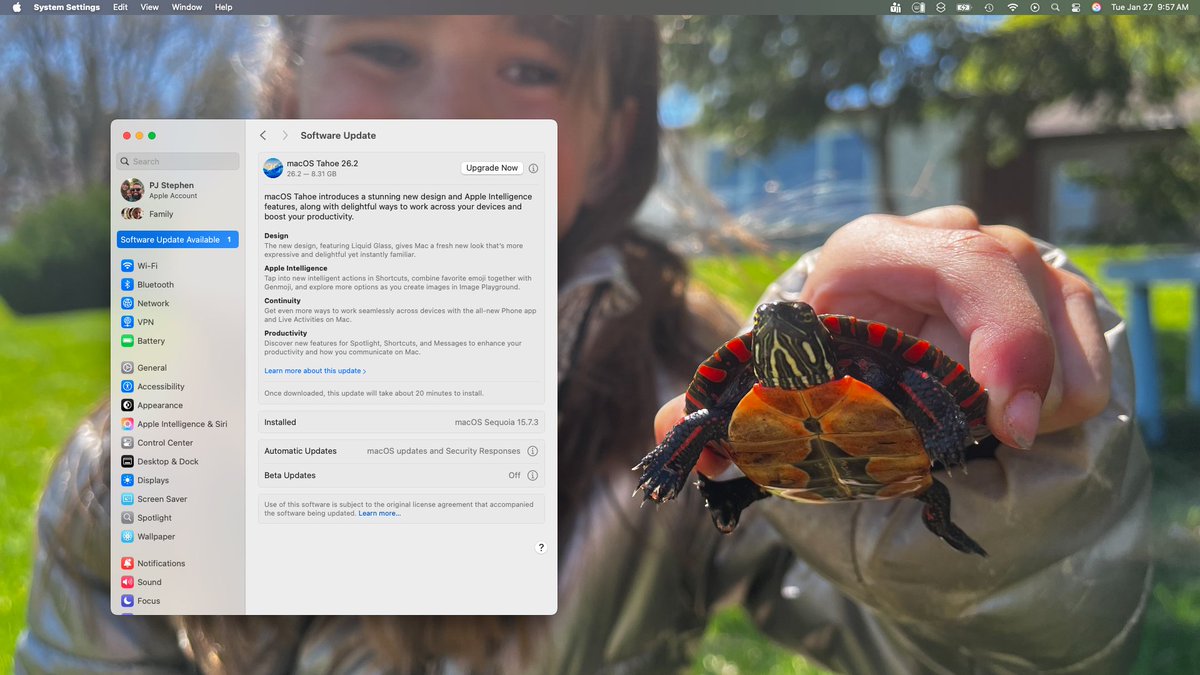1200x675 pixels.
Task: Open Family sharing settings
Action: click(178, 214)
